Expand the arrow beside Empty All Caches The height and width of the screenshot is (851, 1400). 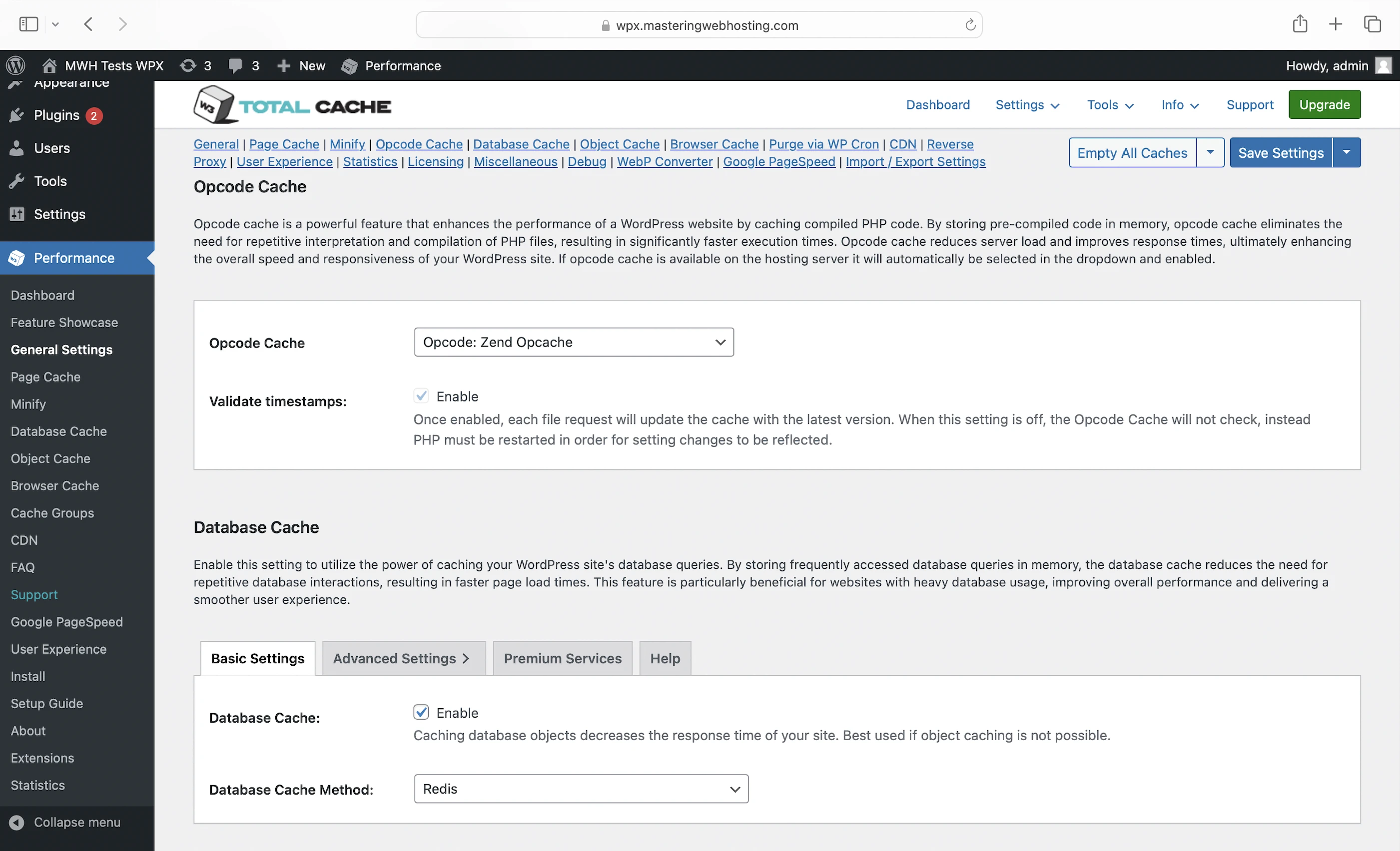(x=1210, y=152)
